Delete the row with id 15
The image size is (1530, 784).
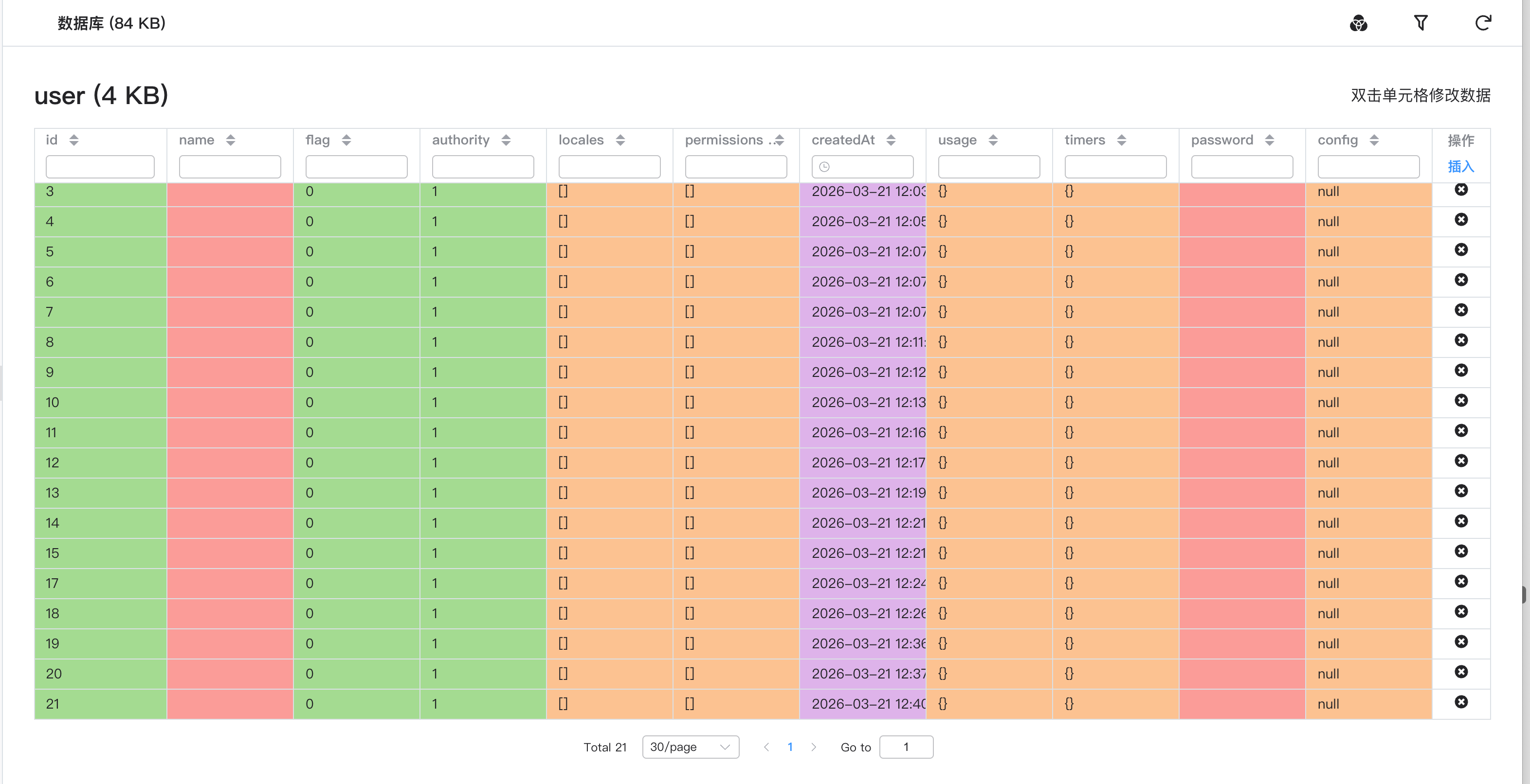1461,552
